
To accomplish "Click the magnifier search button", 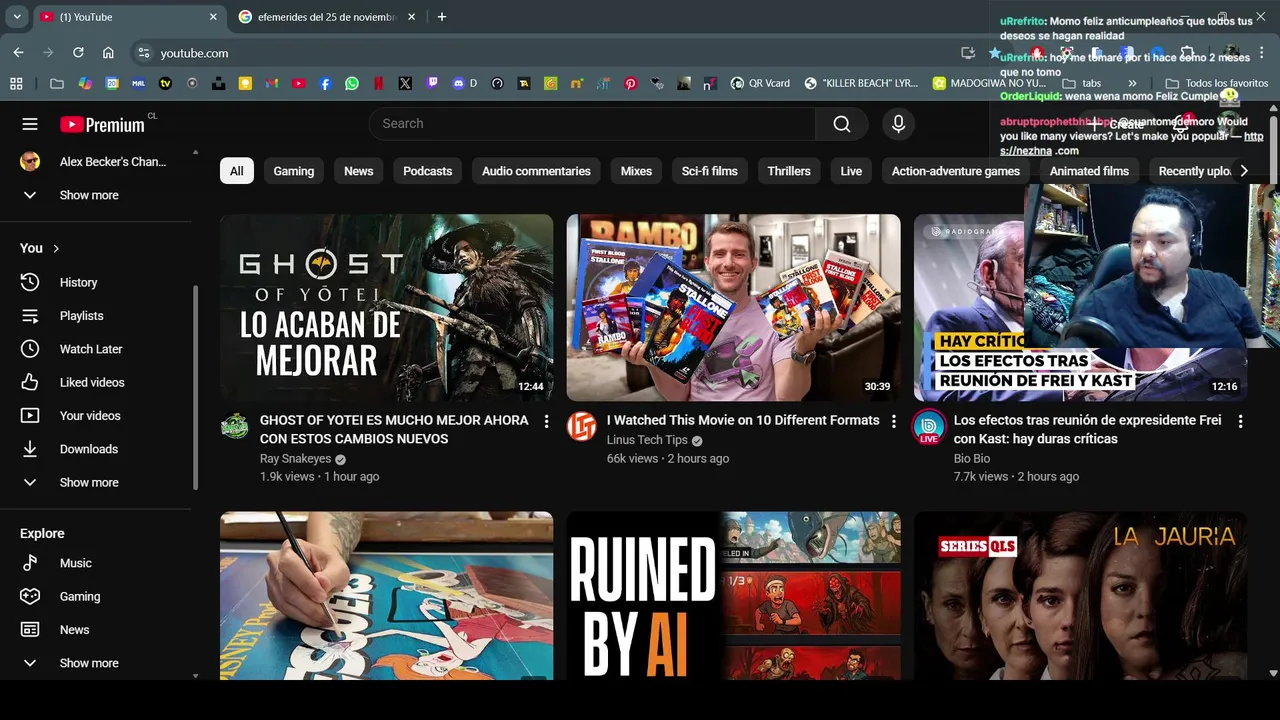I will click(x=842, y=124).
